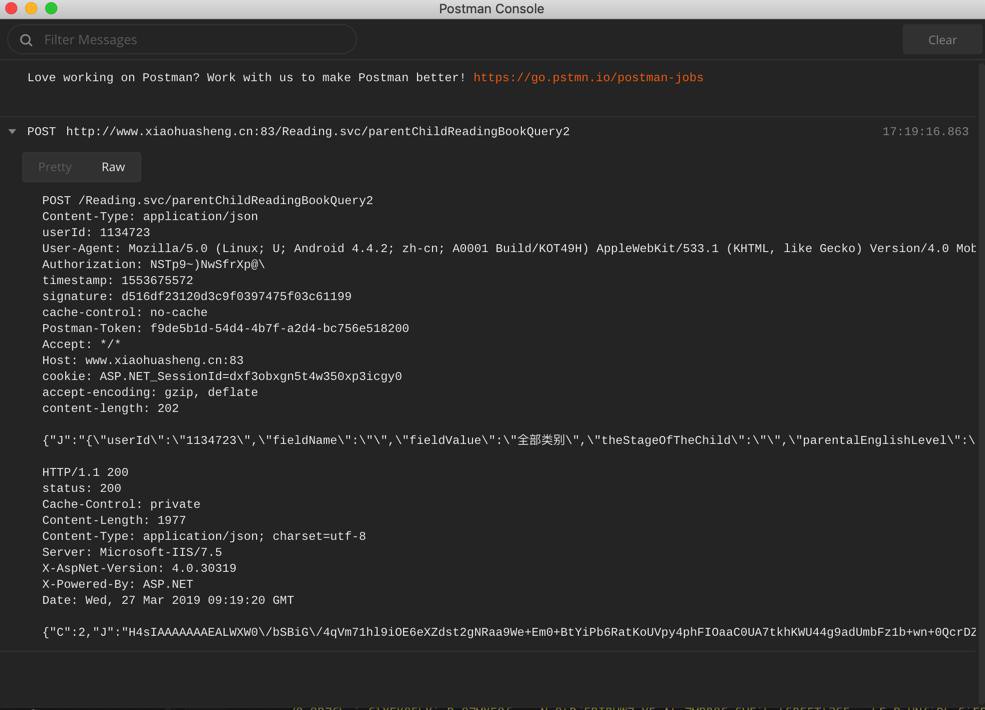The height and width of the screenshot is (710, 985).
Task: Click the Postman Console window title
Action: (x=491, y=9)
